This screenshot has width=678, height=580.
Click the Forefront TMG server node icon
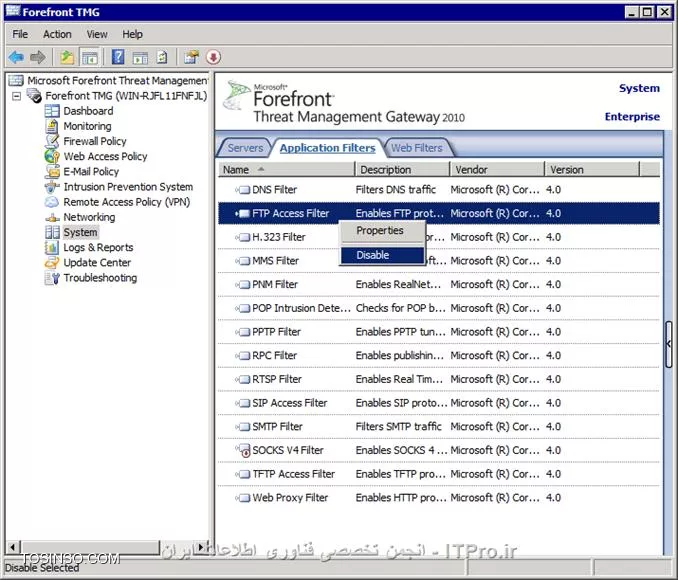(34, 96)
